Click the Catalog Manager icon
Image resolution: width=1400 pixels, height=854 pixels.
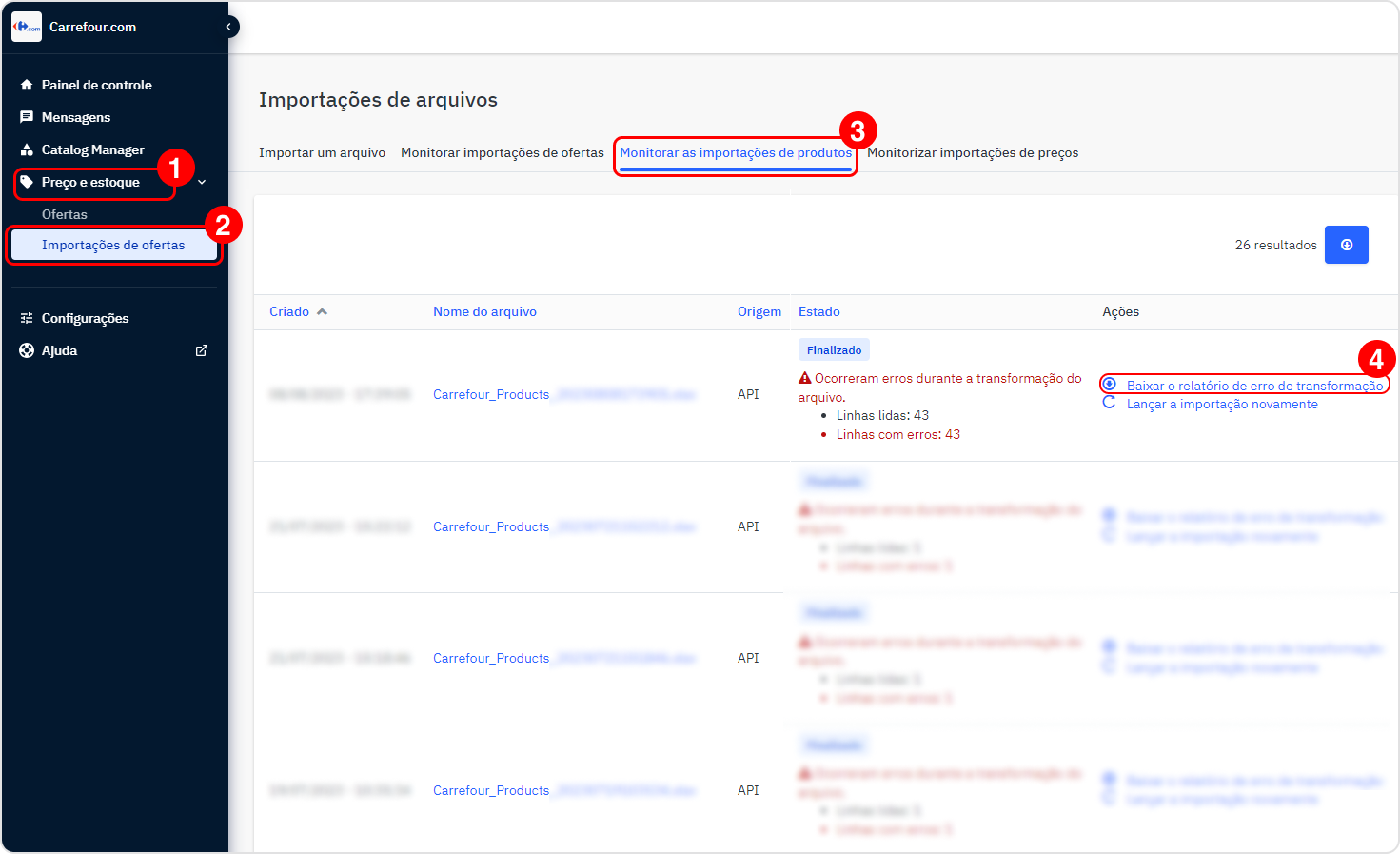(27, 149)
